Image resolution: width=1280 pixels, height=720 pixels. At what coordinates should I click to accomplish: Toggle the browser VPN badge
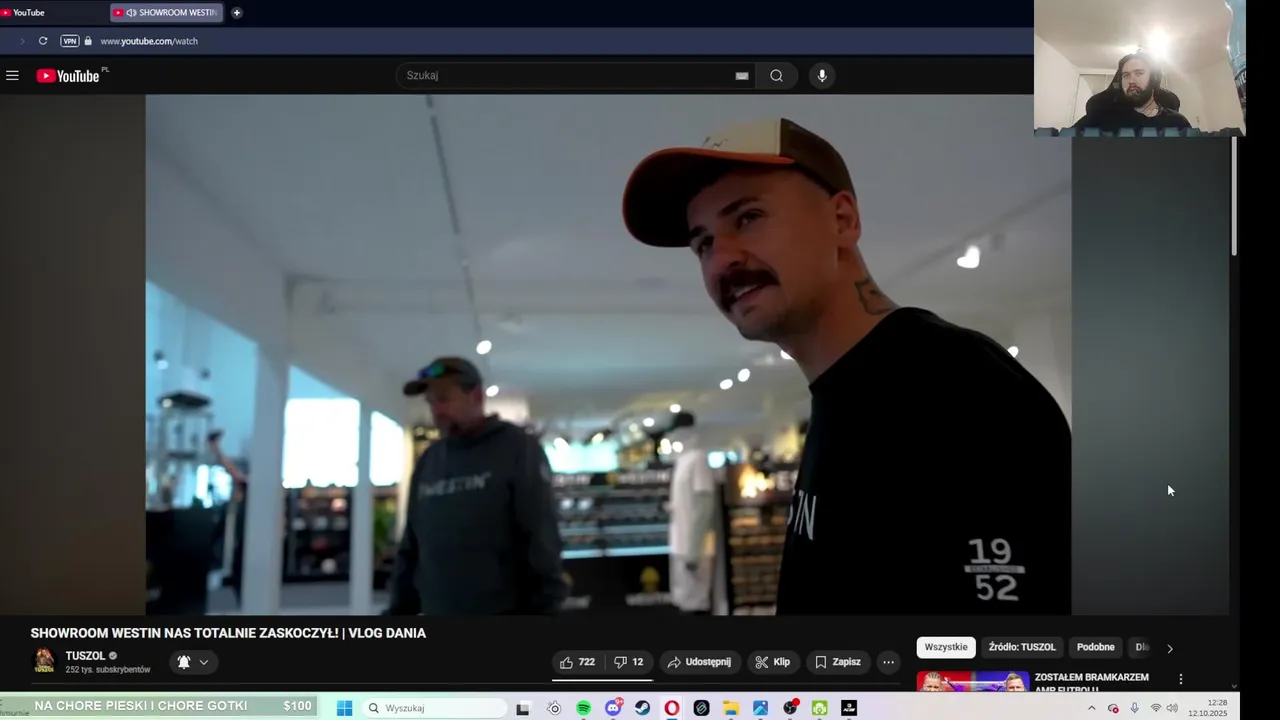point(69,41)
